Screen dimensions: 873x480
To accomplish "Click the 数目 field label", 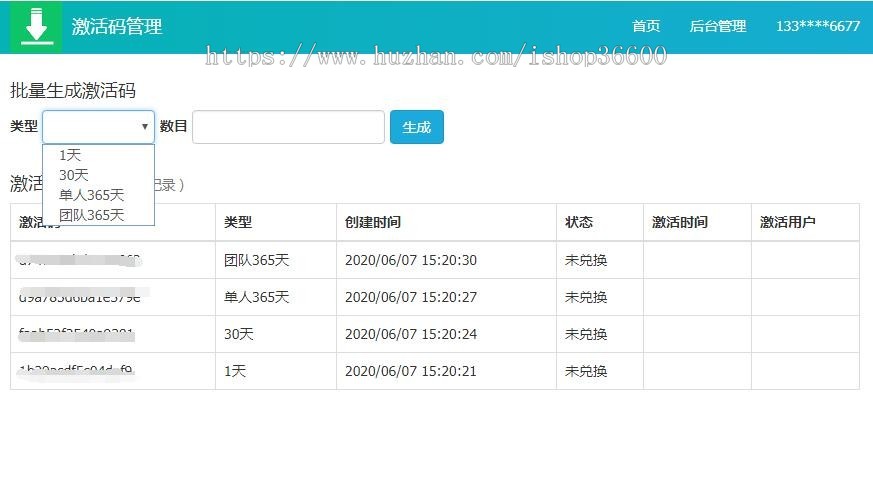I will pyautogui.click(x=173, y=126).
